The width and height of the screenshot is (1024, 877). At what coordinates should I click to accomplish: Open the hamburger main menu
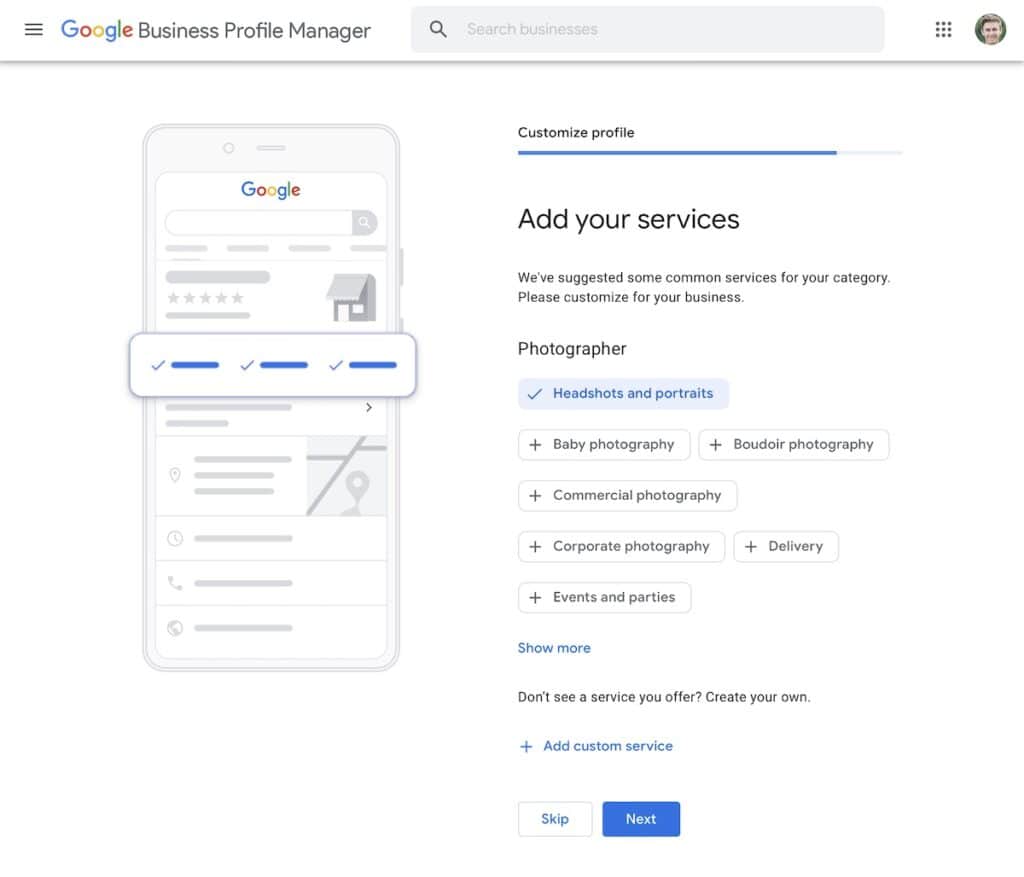click(34, 30)
